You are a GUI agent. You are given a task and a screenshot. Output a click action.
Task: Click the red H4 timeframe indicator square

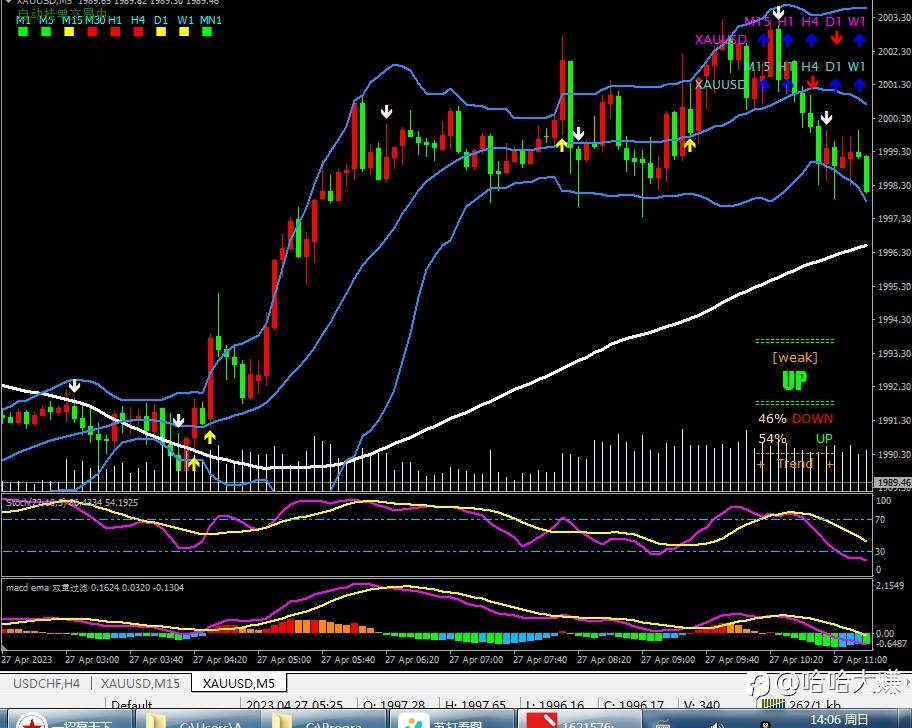tap(138, 32)
